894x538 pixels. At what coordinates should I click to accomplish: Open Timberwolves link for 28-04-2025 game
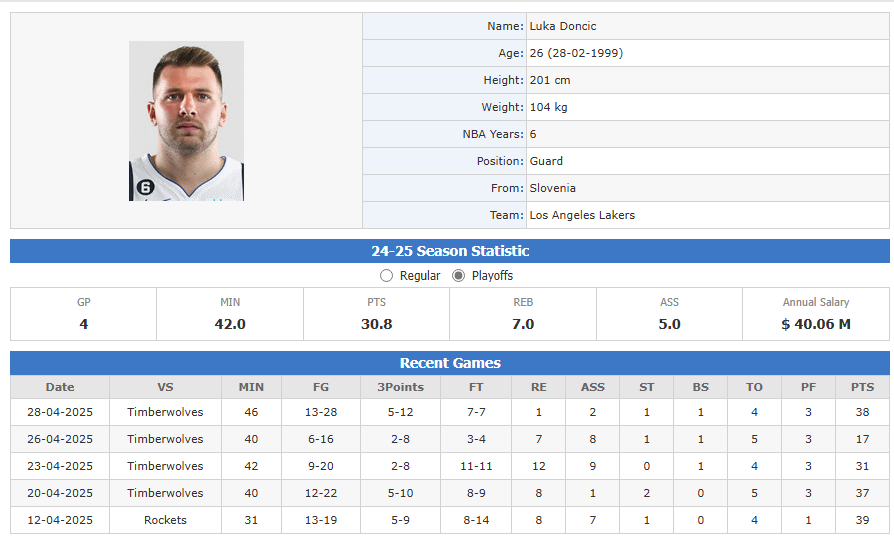[x=165, y=412]
